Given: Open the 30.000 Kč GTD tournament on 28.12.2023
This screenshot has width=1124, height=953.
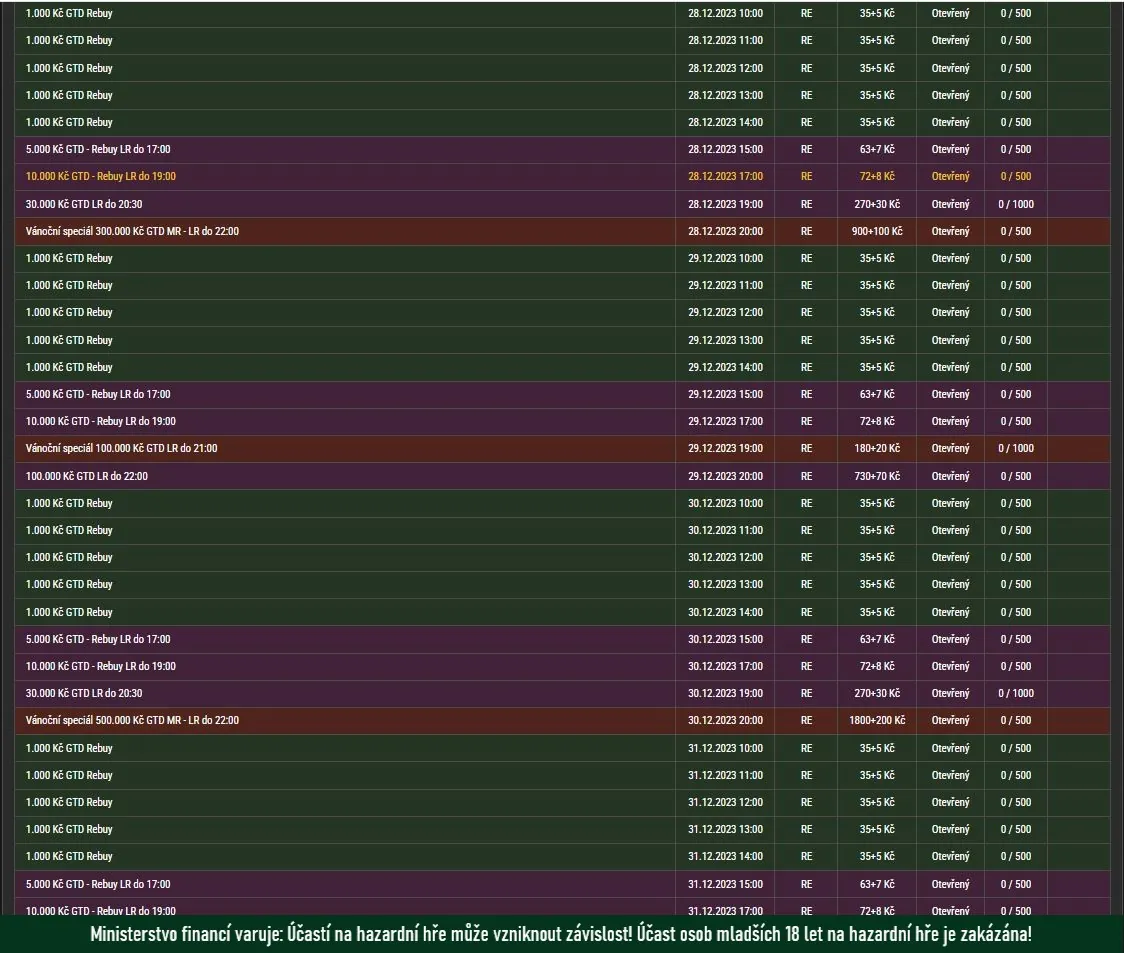Looking at the screenshot, I should tap(84, 204).
